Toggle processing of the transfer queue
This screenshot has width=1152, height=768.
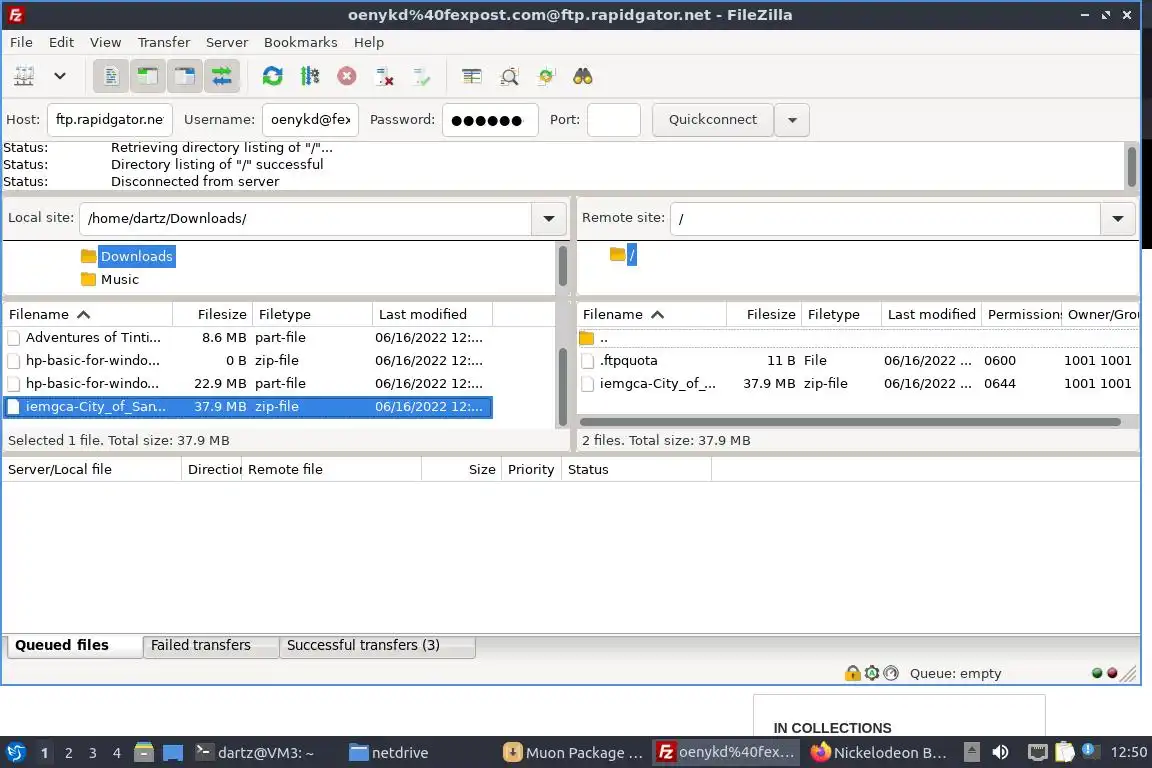point(310,76)
